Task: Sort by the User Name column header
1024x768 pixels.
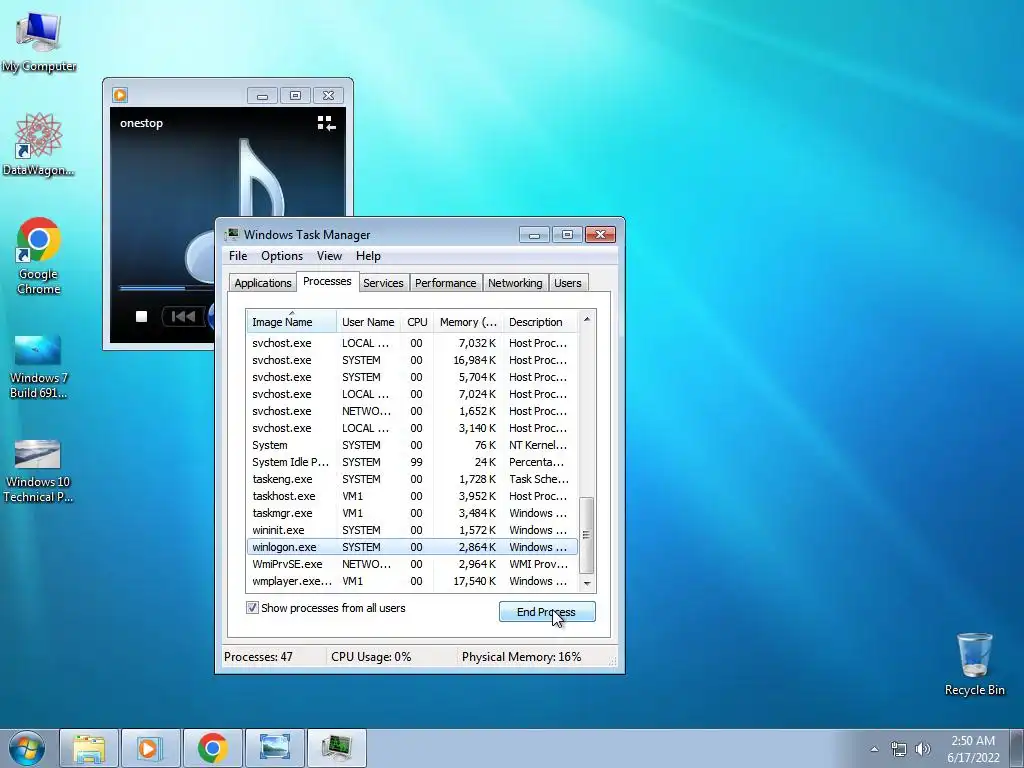Action: [x=368, y=322]
